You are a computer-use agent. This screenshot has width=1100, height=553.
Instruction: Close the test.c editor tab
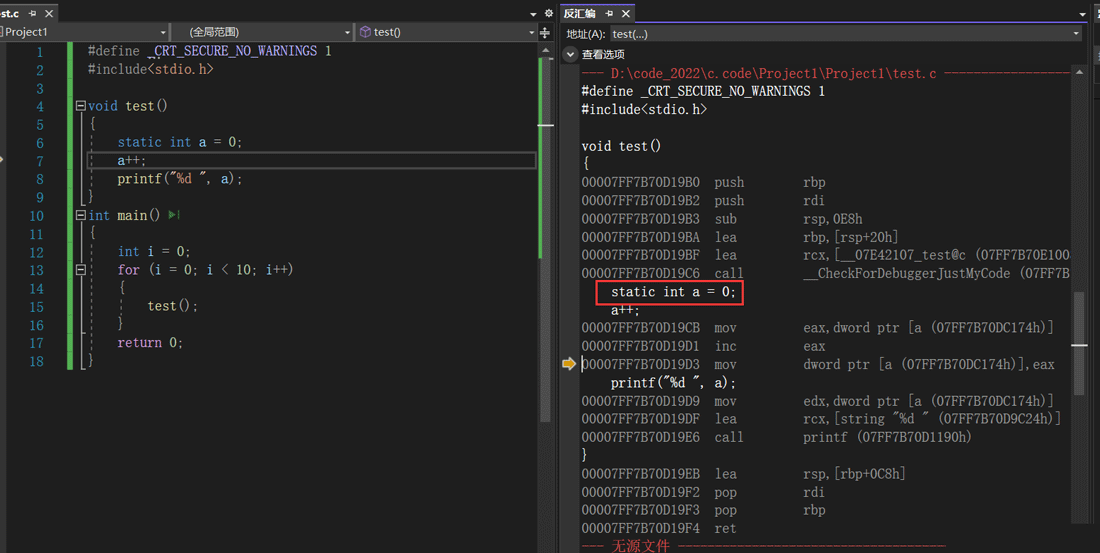click(49, 13)
